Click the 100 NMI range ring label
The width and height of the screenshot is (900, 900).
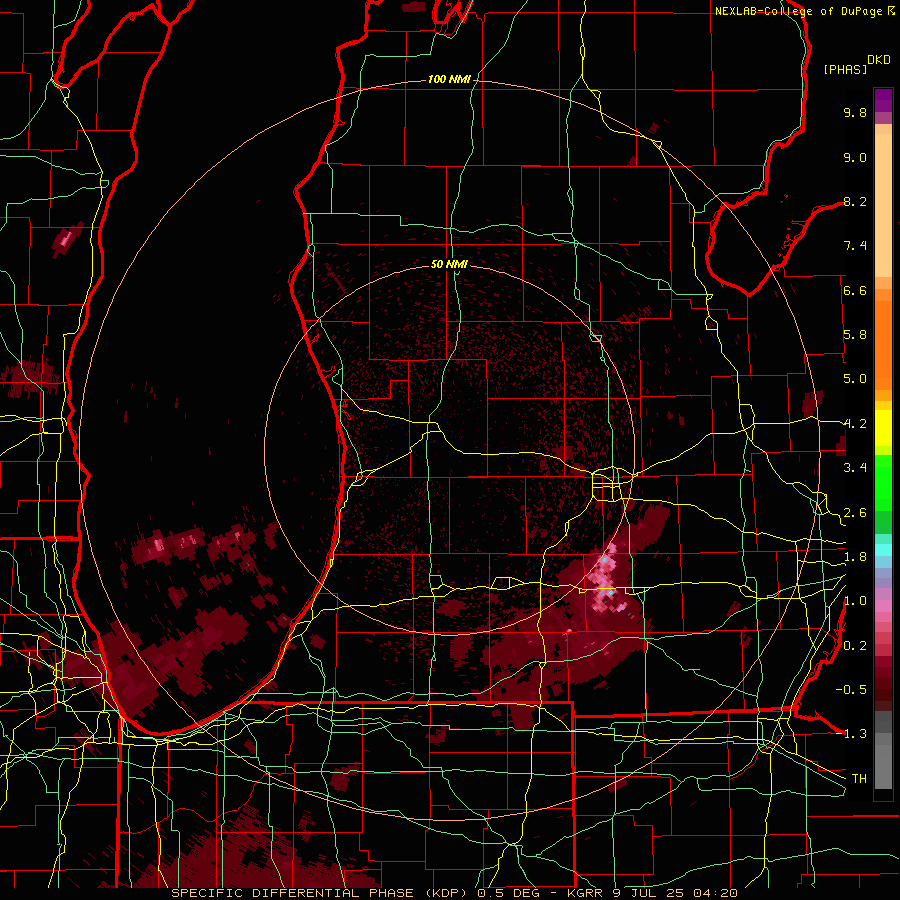[x=449, y=79]
